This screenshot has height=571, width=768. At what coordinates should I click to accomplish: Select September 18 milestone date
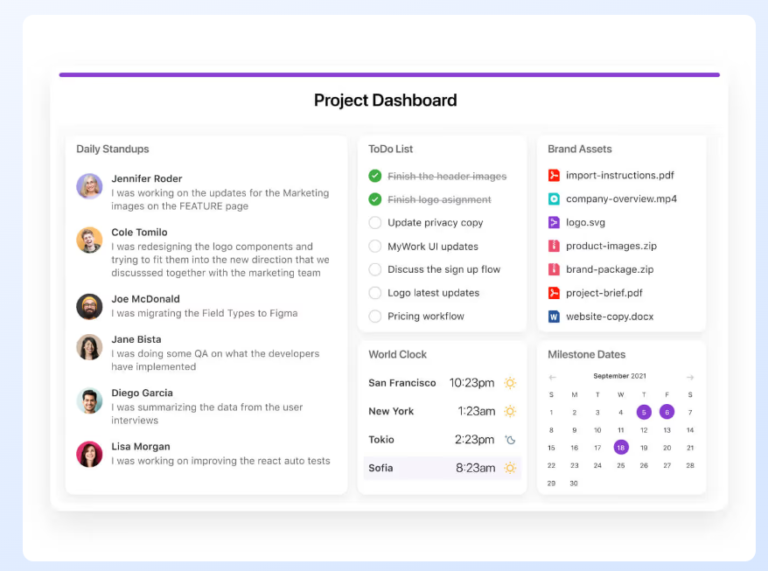[x=621, y=448]
